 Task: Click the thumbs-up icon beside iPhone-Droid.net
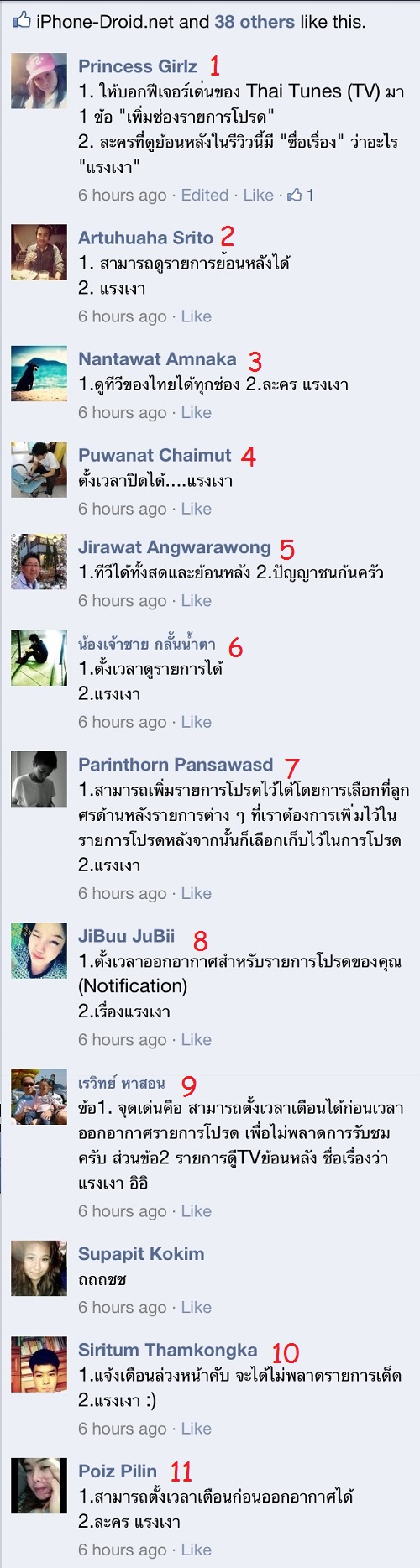(x=22, y=20)
